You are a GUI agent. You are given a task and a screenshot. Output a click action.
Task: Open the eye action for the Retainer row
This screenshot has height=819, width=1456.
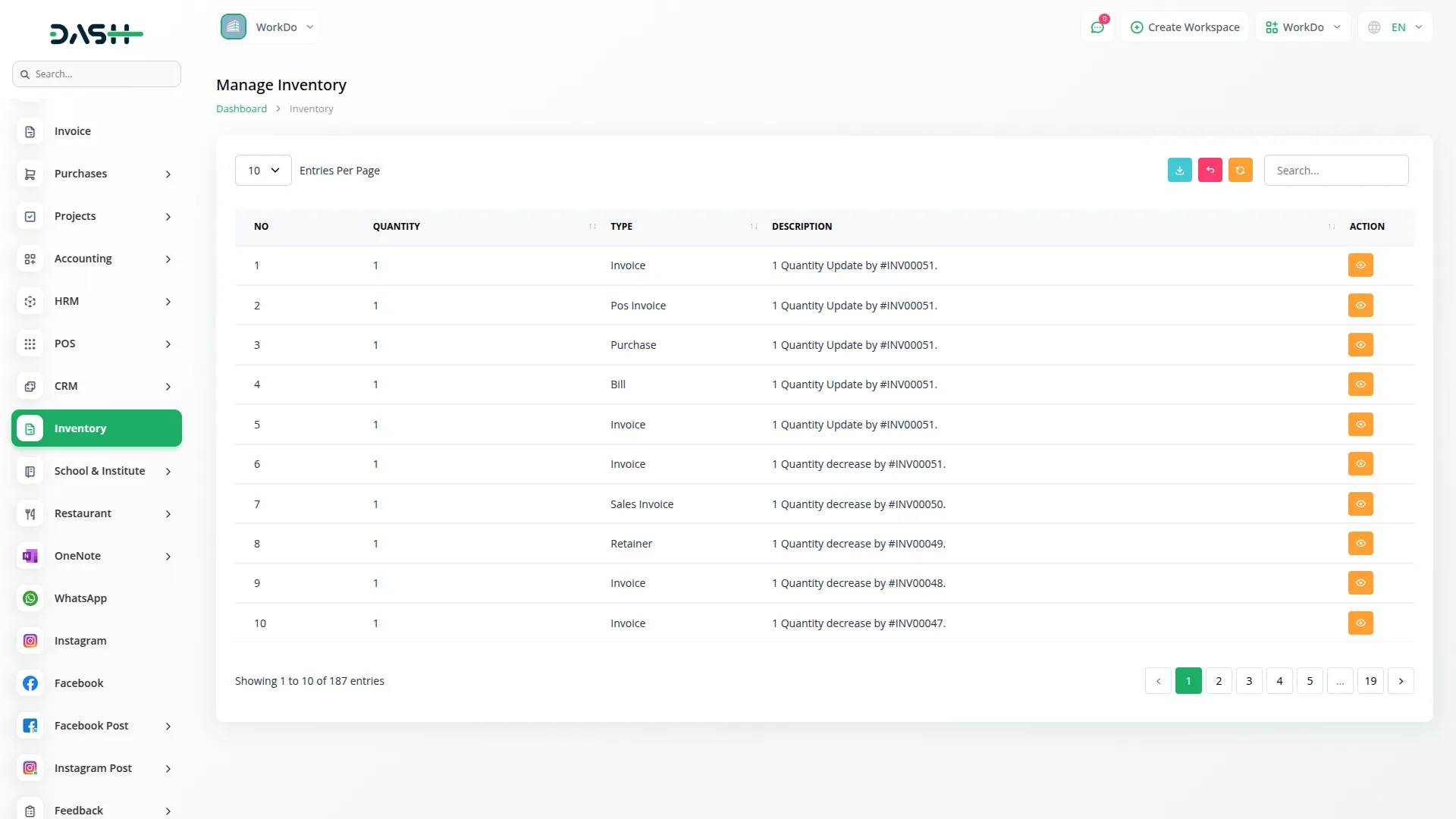coord(1360,543)
